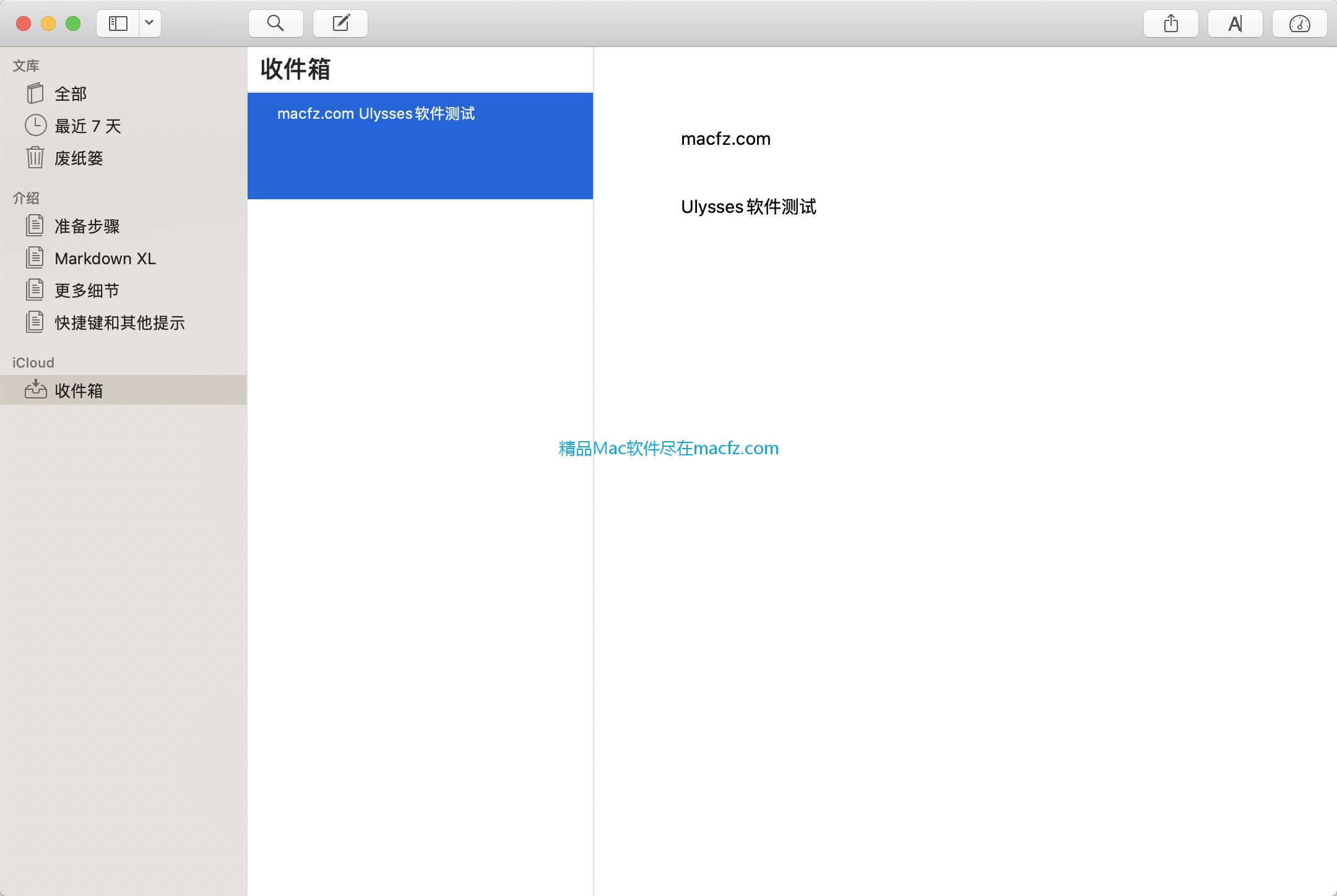This screenshot has width=1337, height=896.
Task: Click the 精品Mac软件尽在macfz.com link
Action: [668, 448]
